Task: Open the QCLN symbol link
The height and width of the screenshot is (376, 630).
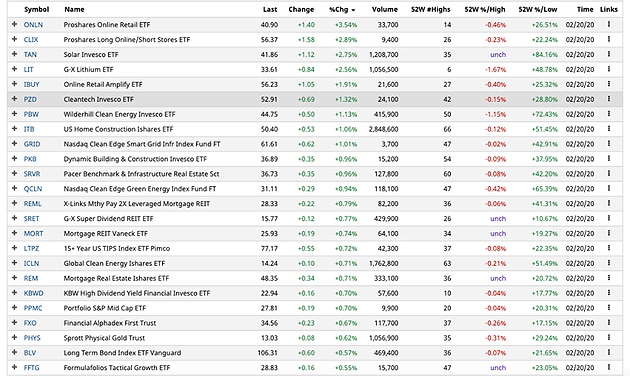Action: click(x=33, y=189)
